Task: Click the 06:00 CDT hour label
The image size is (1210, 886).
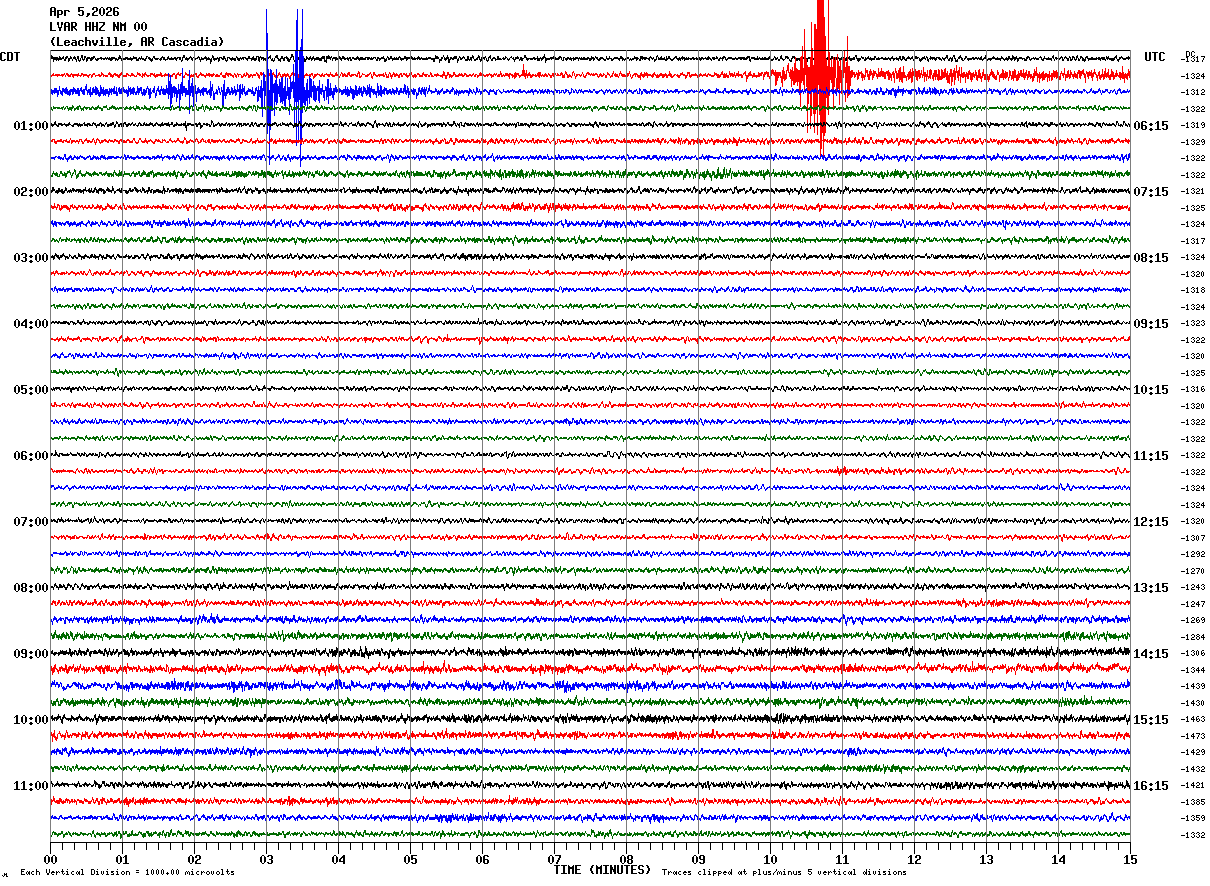Action: point(31,455)
